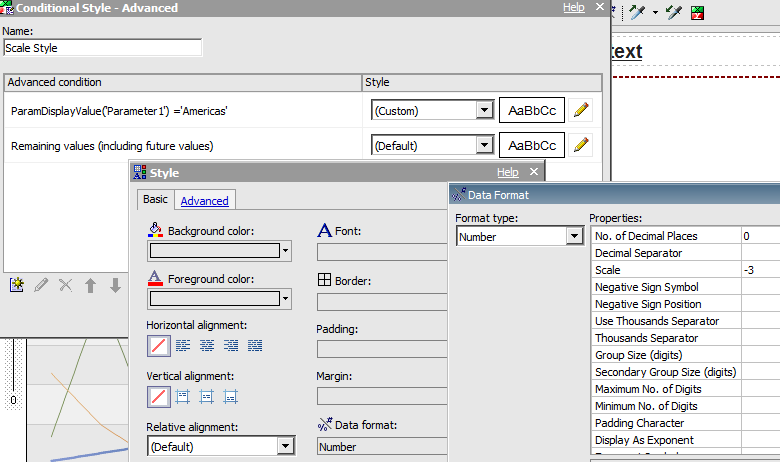
Task: Open Help in Conditional Style dialog
Action: (x=574, y=7)
